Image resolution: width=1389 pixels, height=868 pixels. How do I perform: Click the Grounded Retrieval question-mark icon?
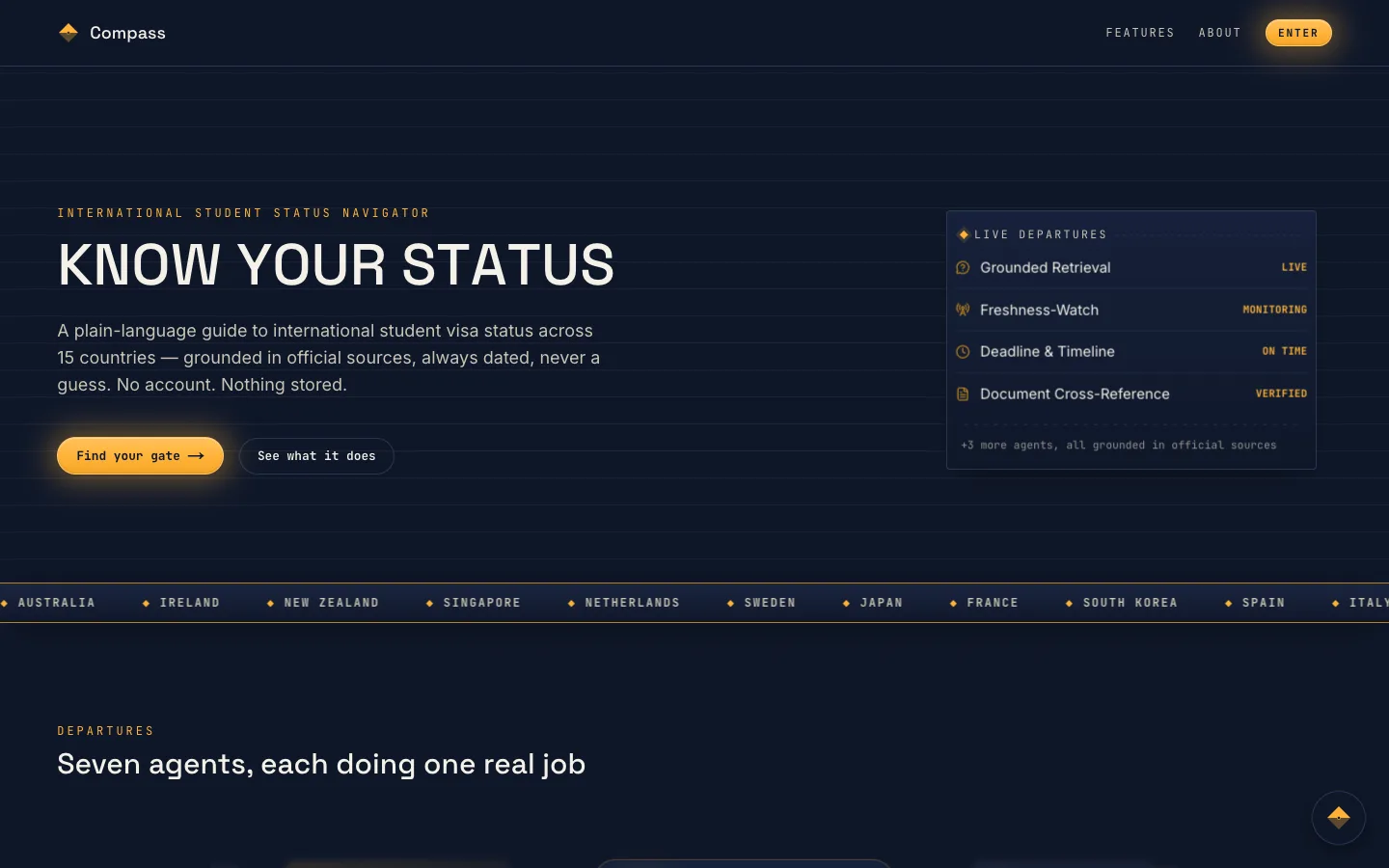(x=963, y=268)
